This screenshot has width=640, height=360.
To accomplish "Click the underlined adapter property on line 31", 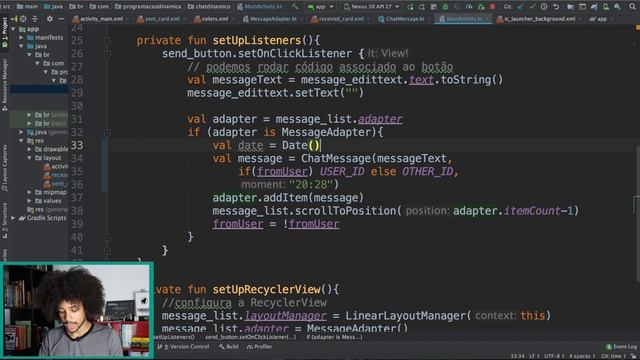I will click(x=380, y=119).
